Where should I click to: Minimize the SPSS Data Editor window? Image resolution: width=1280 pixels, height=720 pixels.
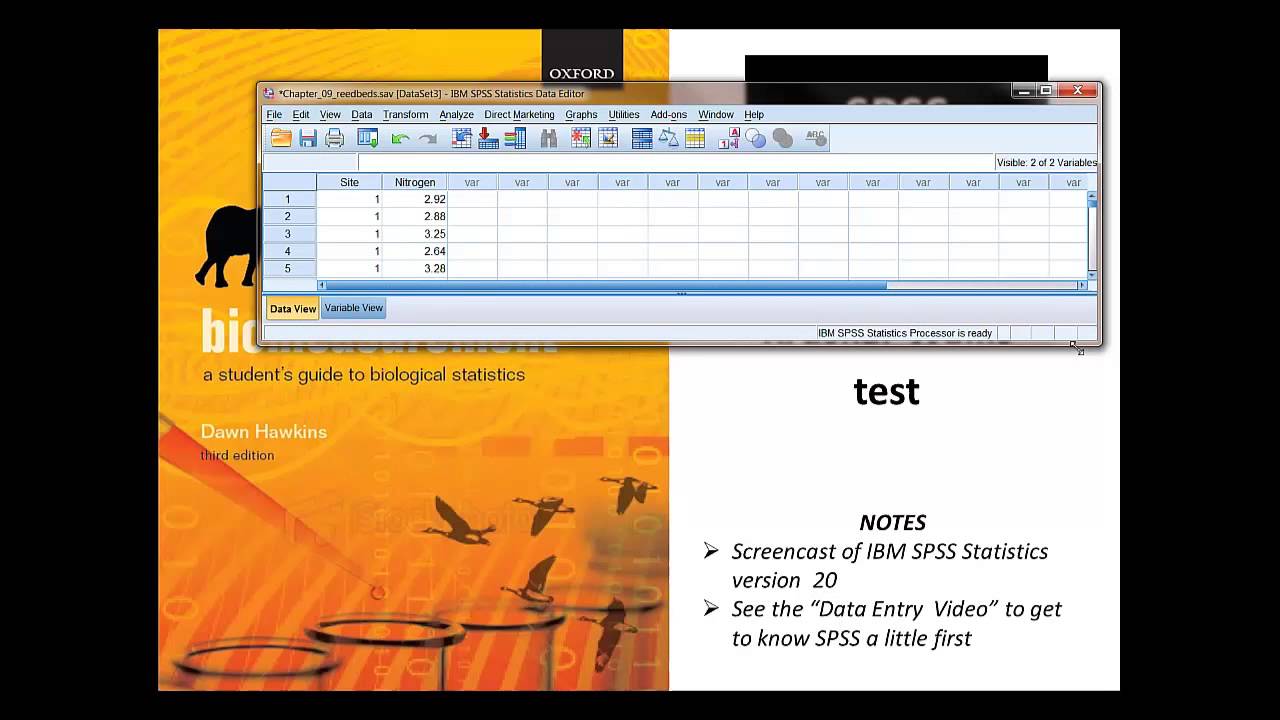point(1023,91)
